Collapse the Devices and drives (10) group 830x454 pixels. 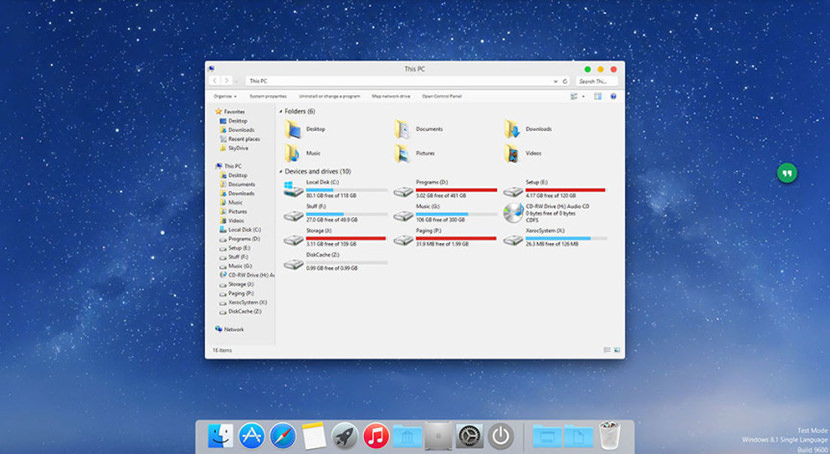pyautogui.click(x=281, y=172)
